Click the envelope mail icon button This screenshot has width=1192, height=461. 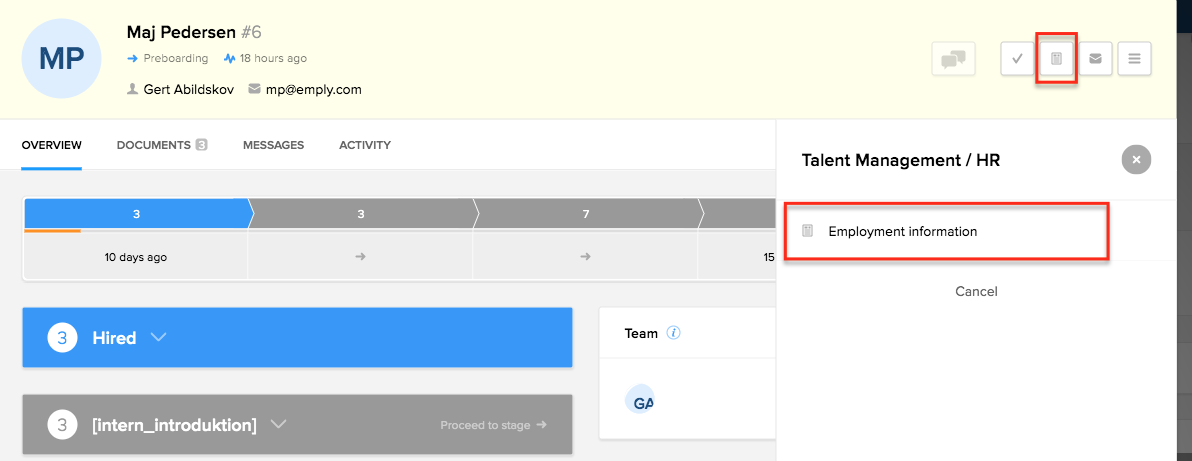[1095, 59]
